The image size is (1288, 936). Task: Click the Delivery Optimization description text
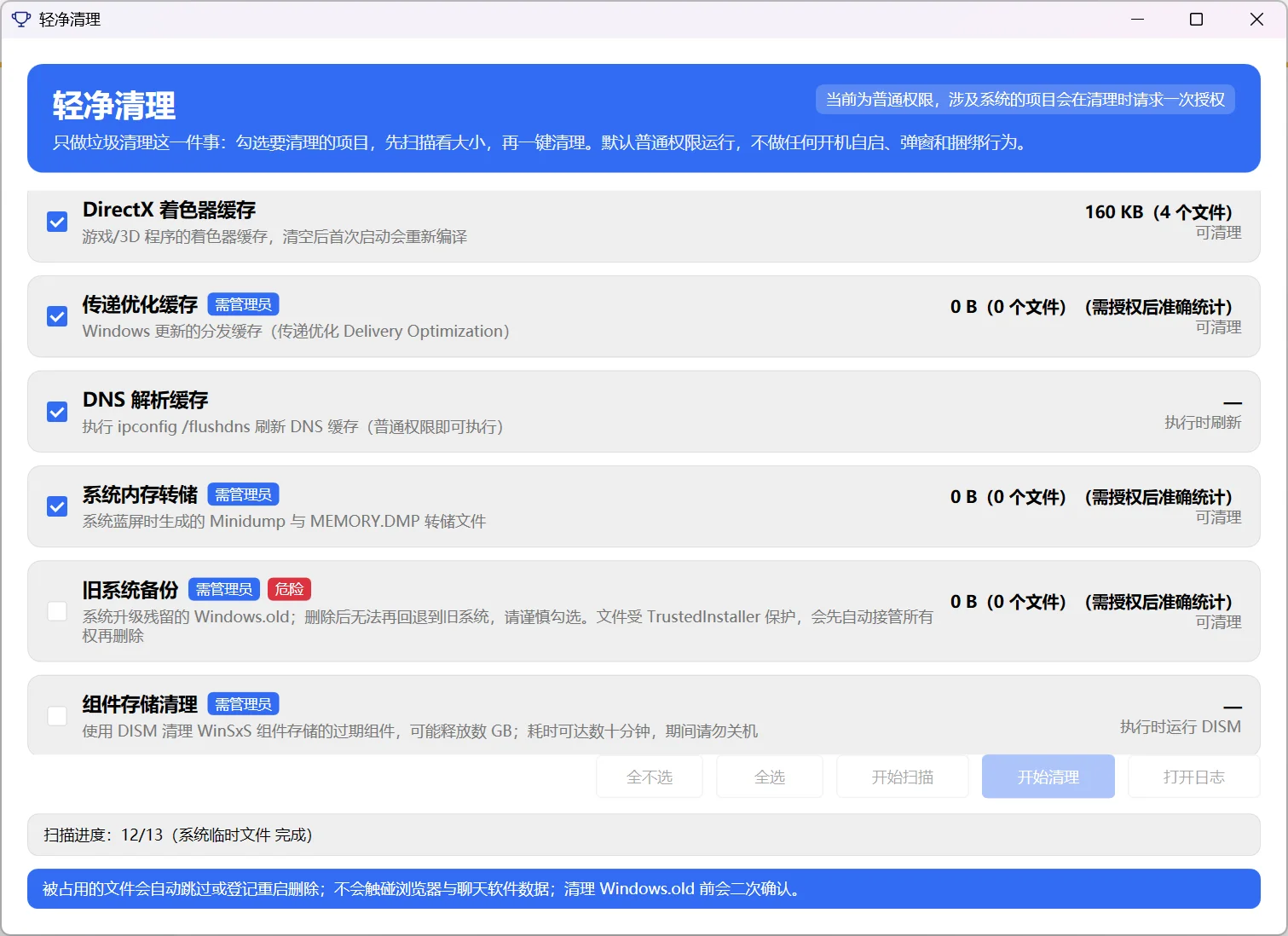(x=296, y=331)
